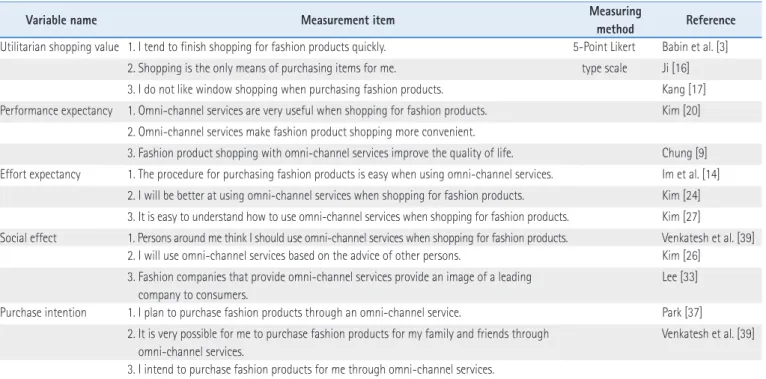Open reference 'Chung [9]'
Screen dimensions: 766x379
684,153
